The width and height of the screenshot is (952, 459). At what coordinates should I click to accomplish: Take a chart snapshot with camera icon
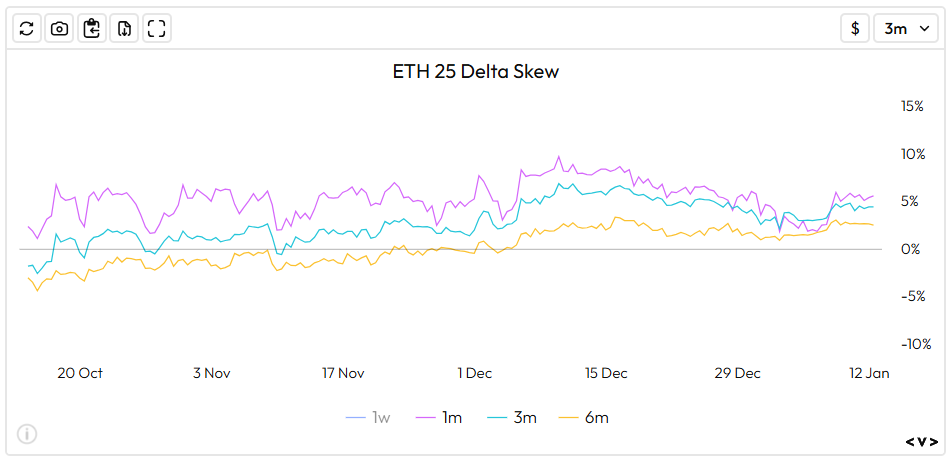(x=59, y=28)
